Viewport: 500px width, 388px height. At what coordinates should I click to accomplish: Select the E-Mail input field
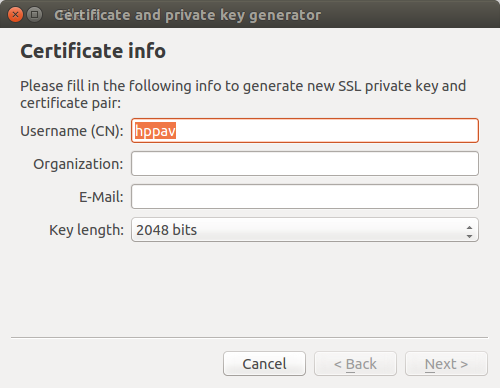click(305, 197)
